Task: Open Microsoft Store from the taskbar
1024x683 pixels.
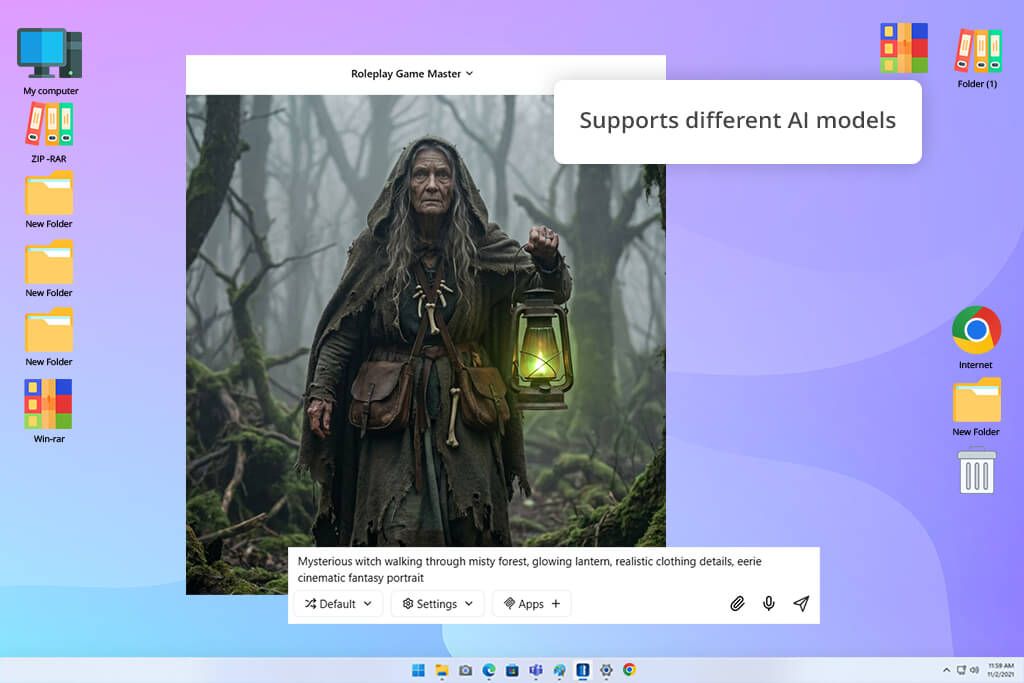Action: [x=513, y=670]
